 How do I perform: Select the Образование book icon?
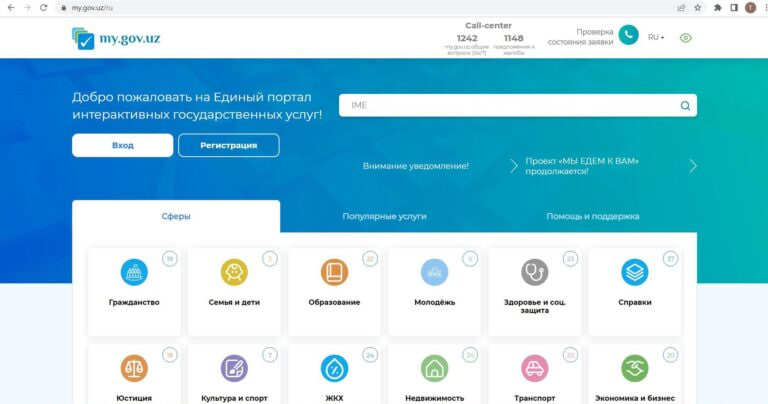coord(335,272)
